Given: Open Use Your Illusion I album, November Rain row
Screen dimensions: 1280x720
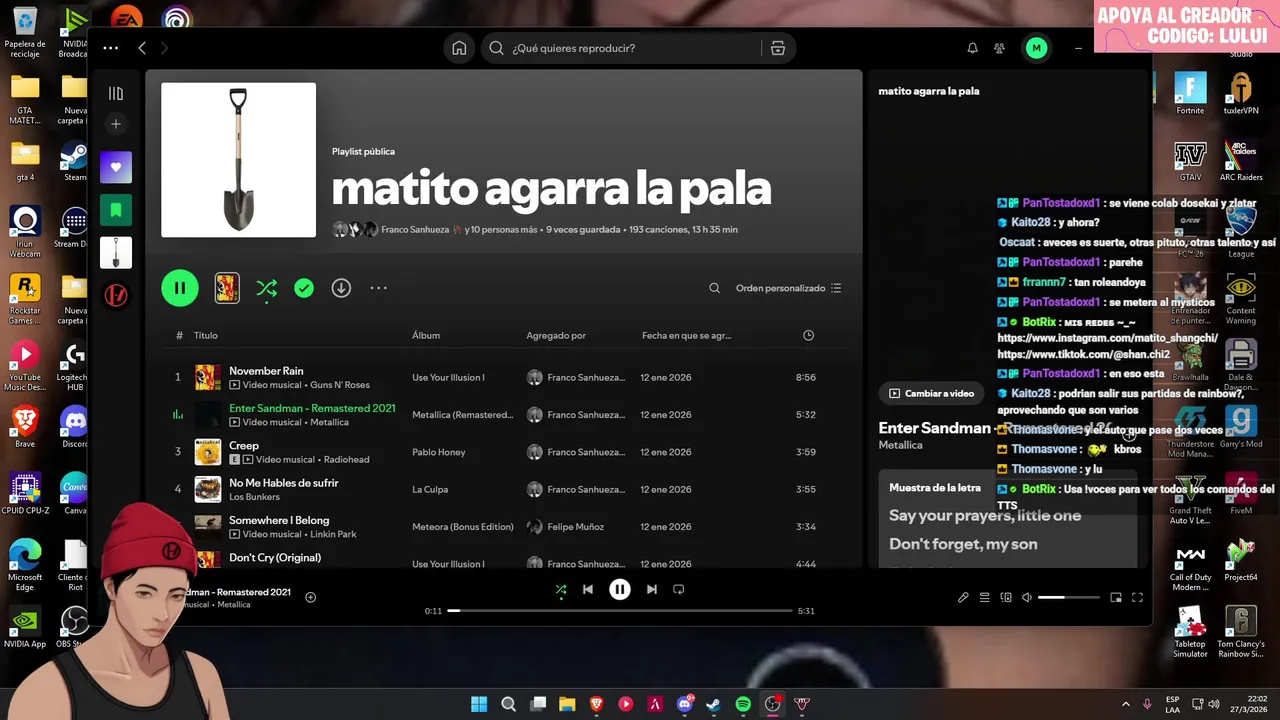Looking at the screenshot, I should coord(448,377).
